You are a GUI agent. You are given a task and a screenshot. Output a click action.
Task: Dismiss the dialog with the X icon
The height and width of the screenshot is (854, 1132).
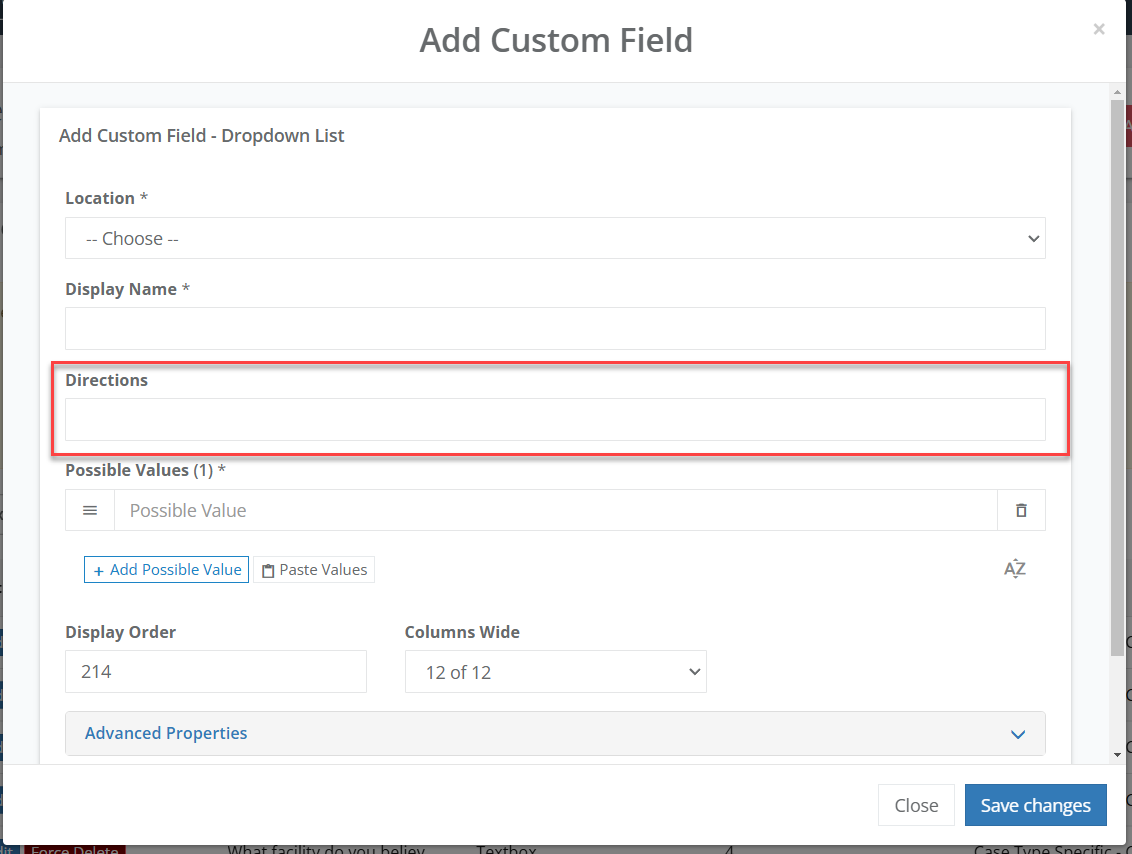coord(1098,29)
